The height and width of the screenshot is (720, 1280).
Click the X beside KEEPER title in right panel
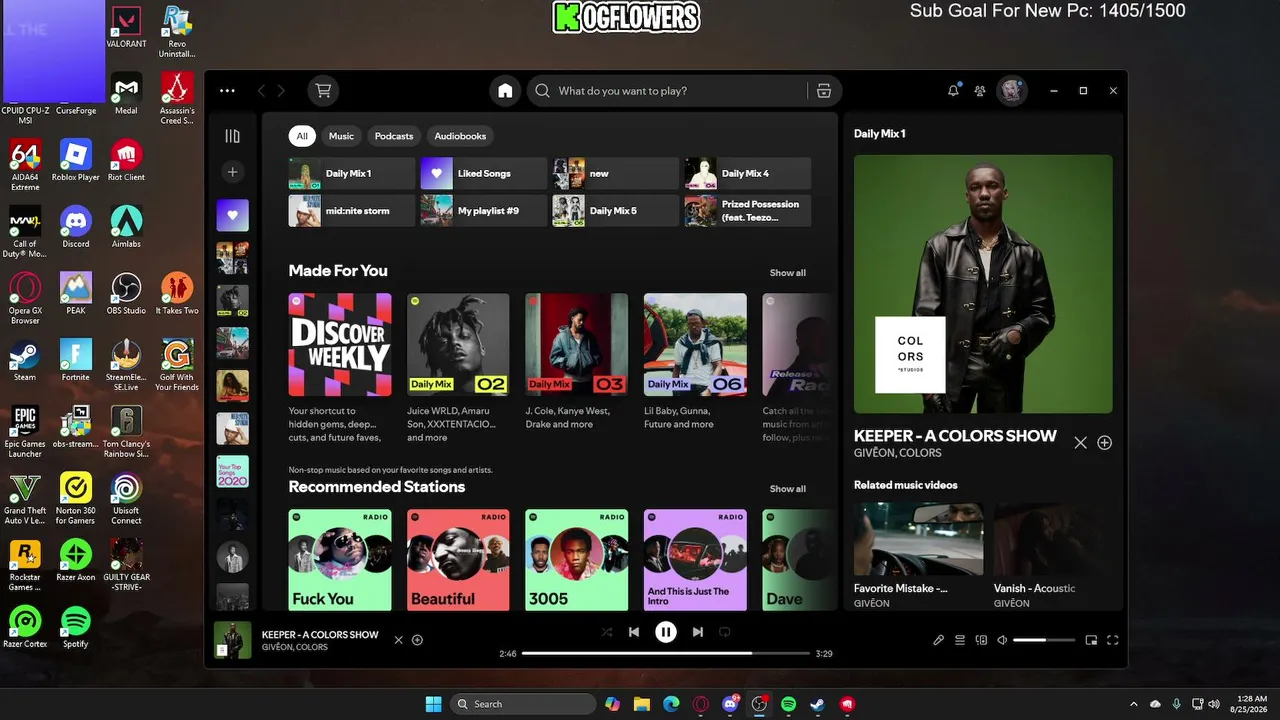coord(1080,443)
